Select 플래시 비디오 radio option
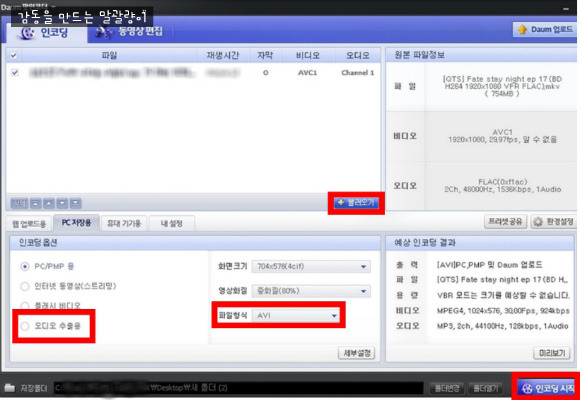The width and height of the screenshot is (580, 400). pos(25,306)
